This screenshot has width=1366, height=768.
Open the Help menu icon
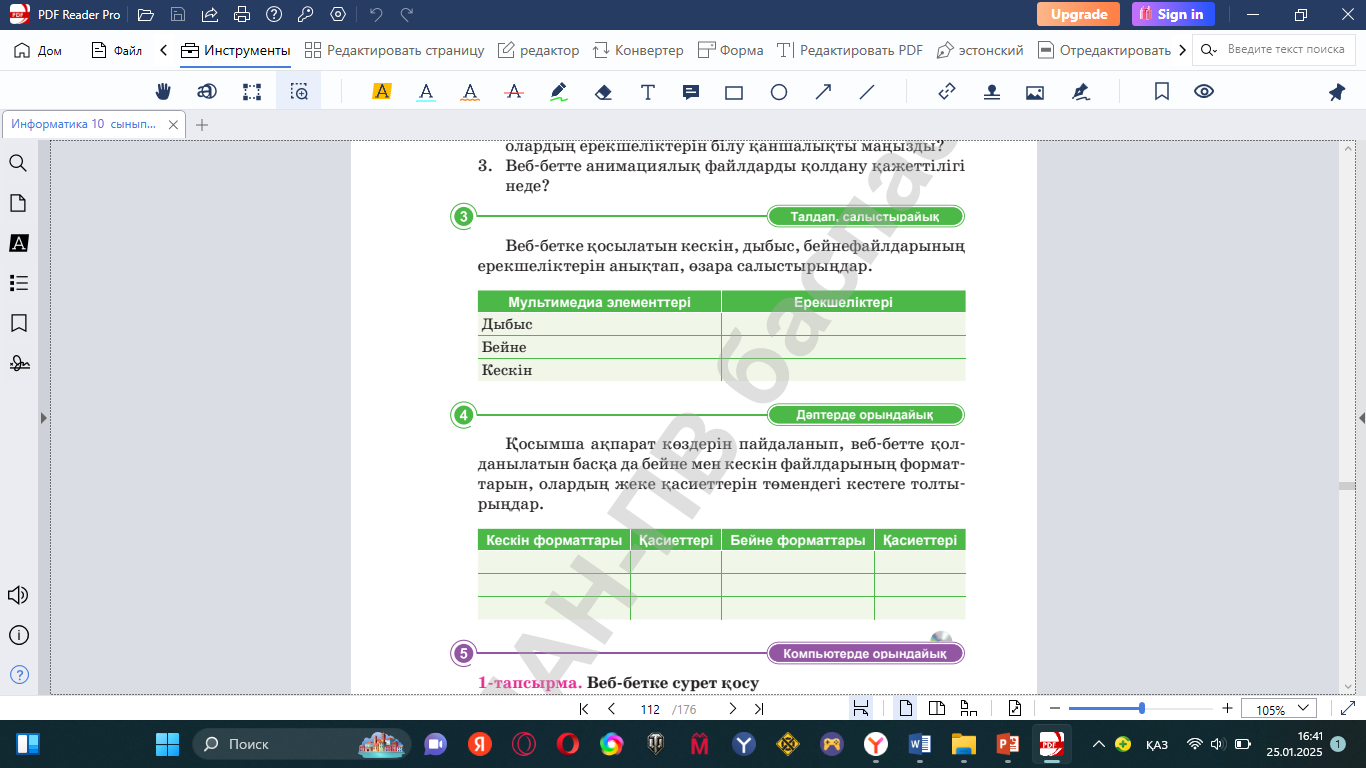tap(274, 14)
